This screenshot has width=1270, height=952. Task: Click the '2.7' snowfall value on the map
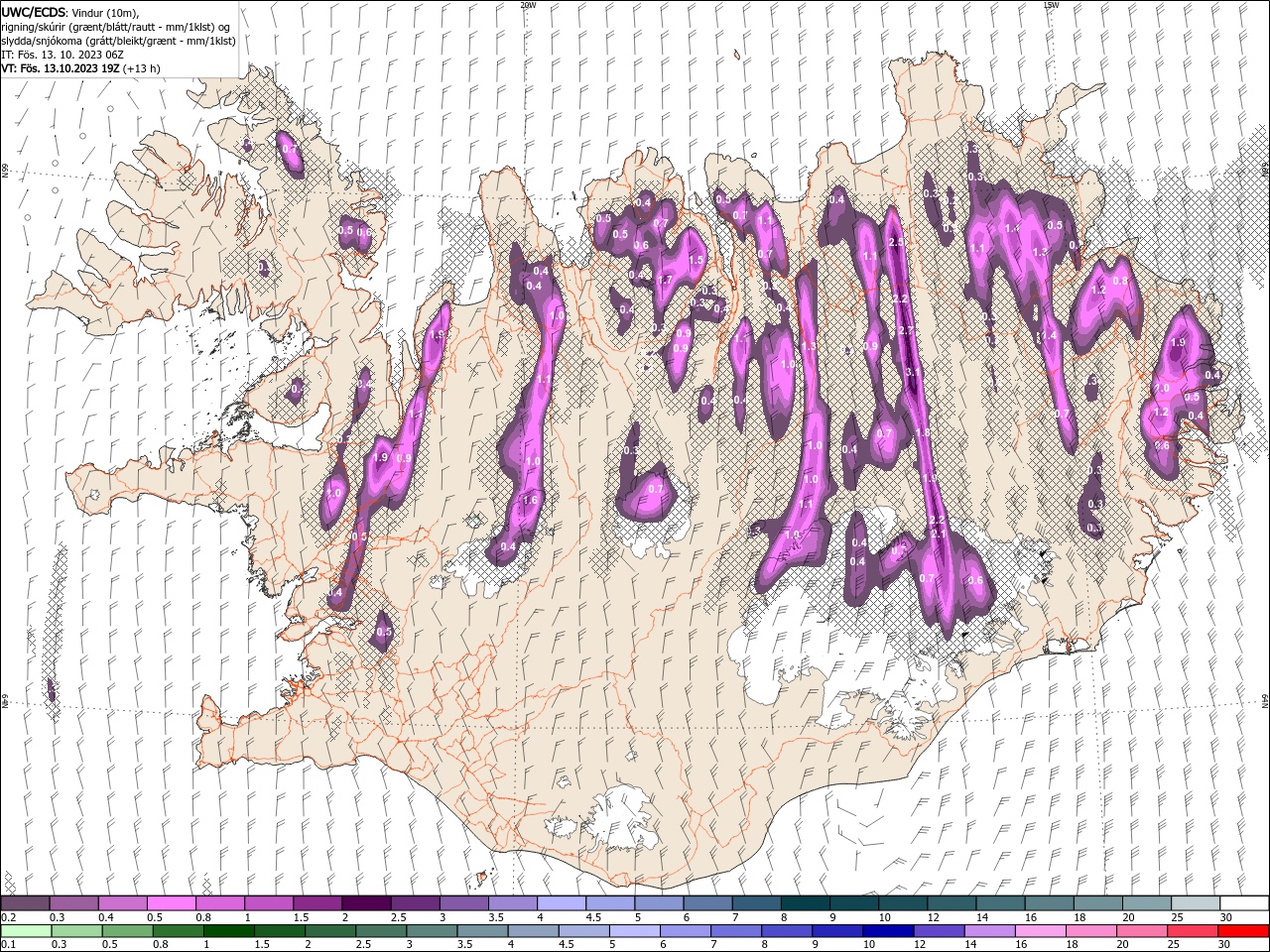906,331
